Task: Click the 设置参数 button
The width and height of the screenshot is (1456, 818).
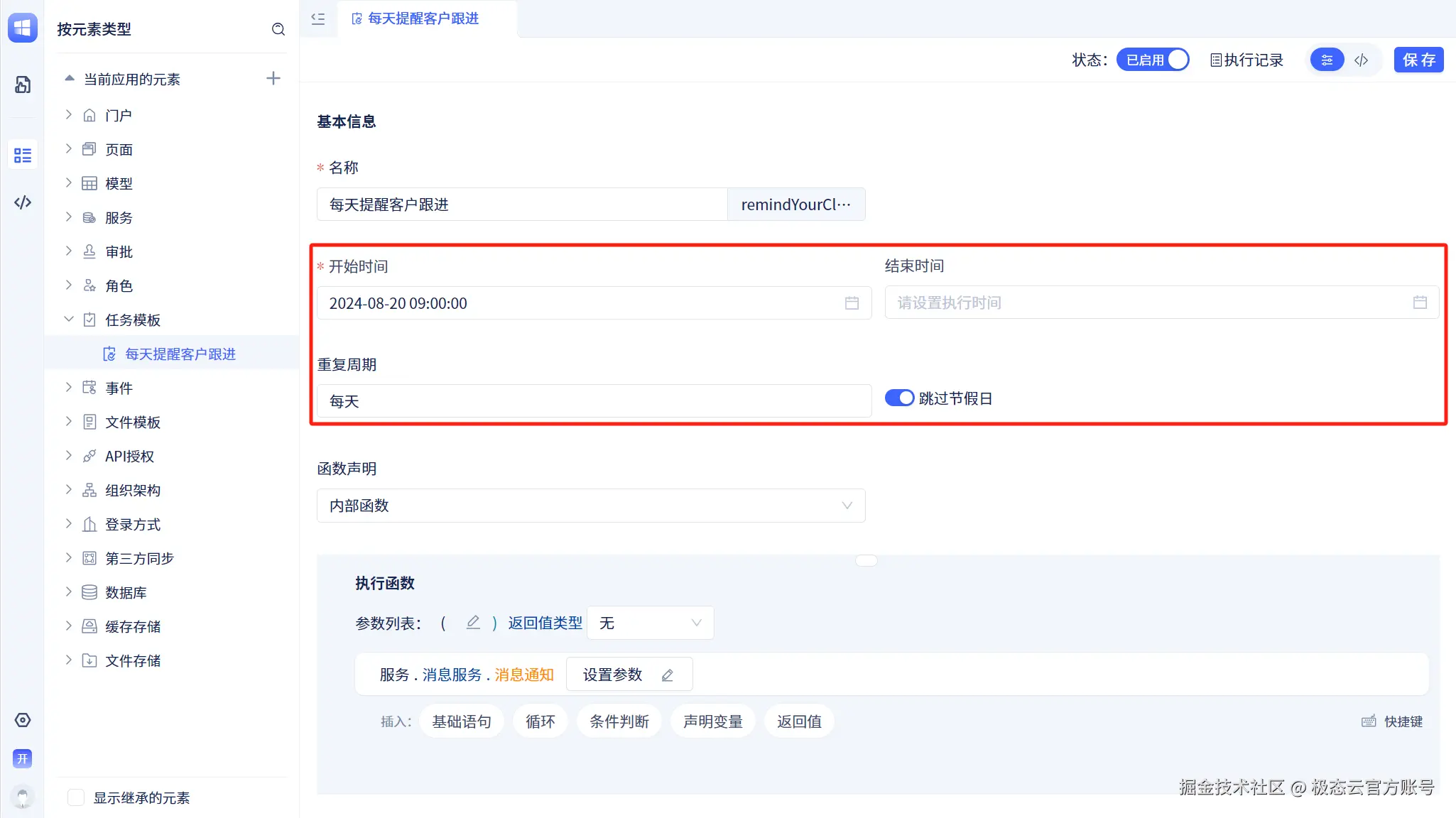Action: pyautogui.click(x=629, y=675)
